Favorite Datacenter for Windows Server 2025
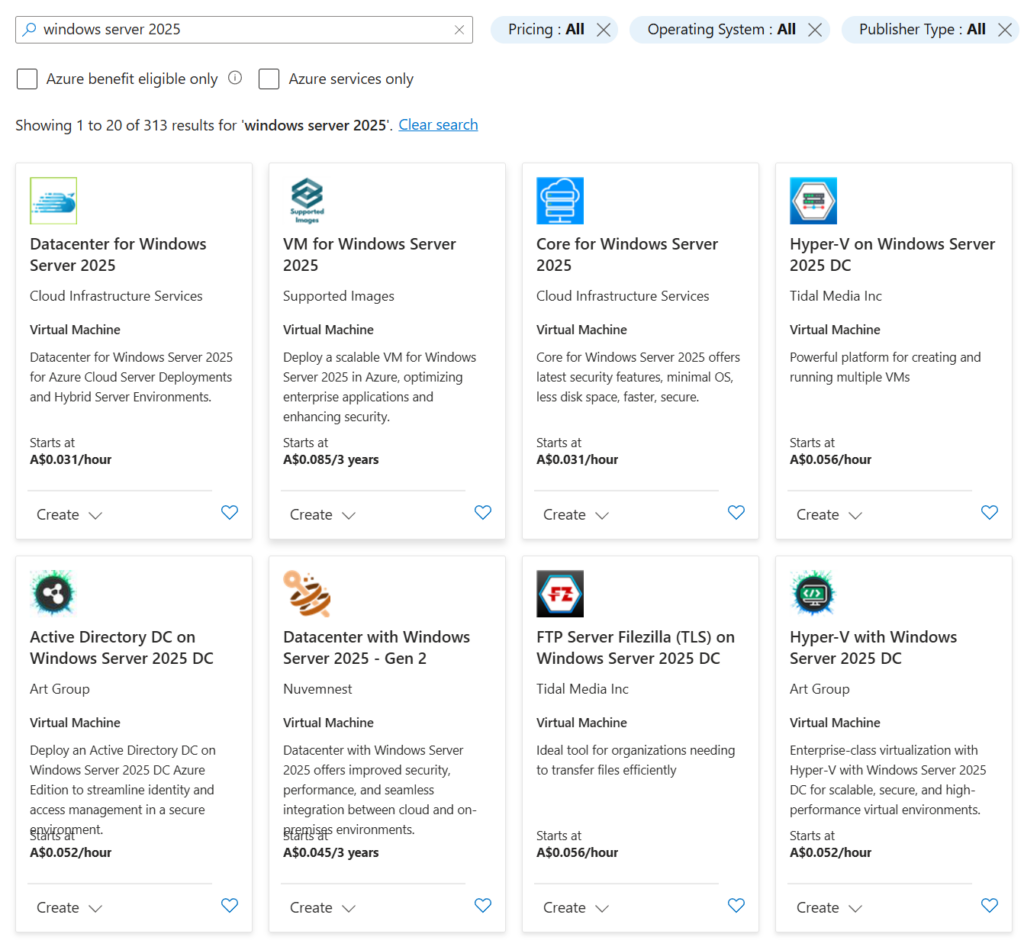The width and height of the screenshot is (1024, 947). 229,513
